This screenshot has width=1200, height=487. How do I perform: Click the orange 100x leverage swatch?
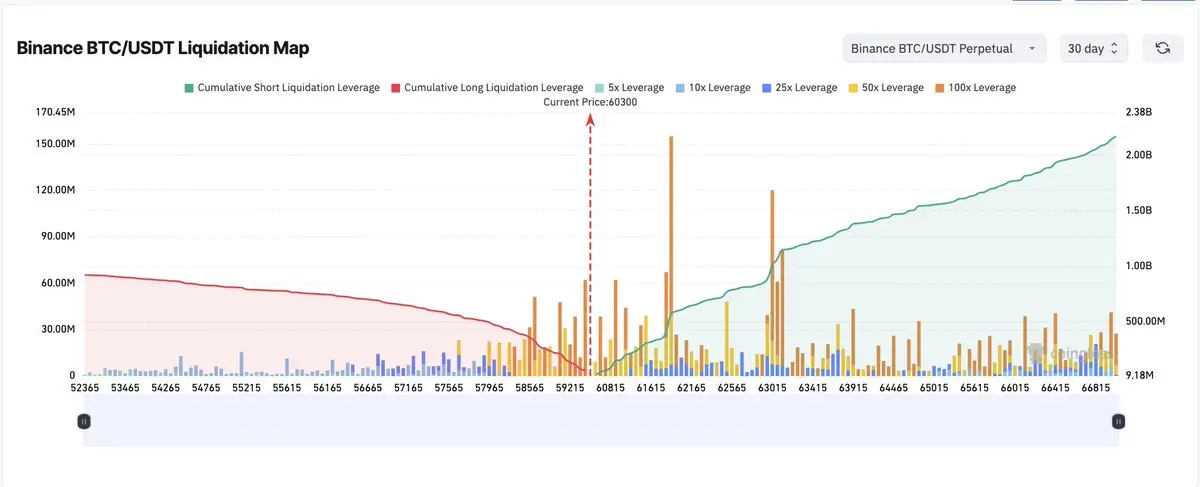pos(941,88)
